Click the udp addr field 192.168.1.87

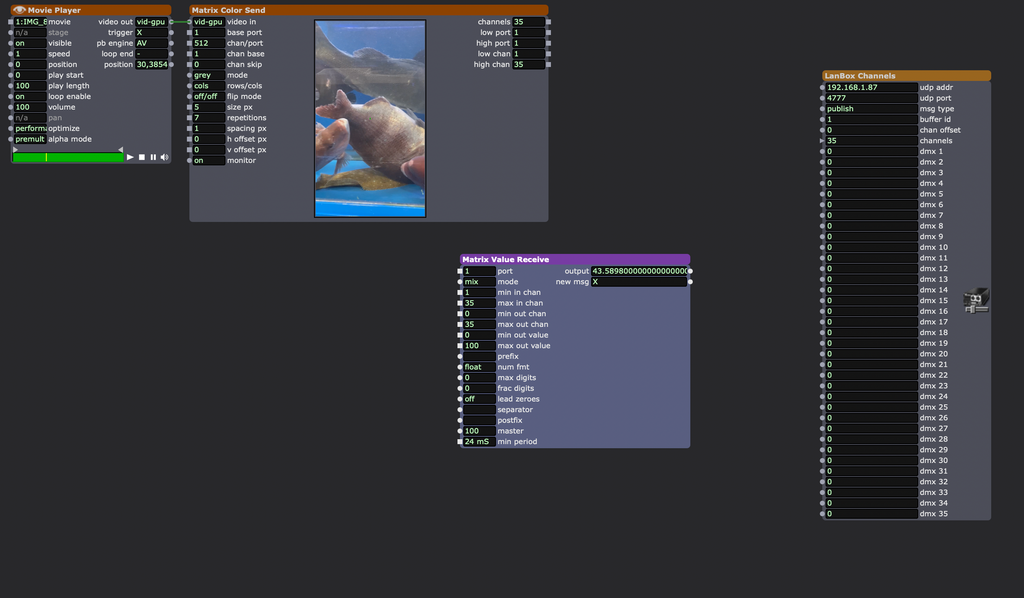(870, 87)
